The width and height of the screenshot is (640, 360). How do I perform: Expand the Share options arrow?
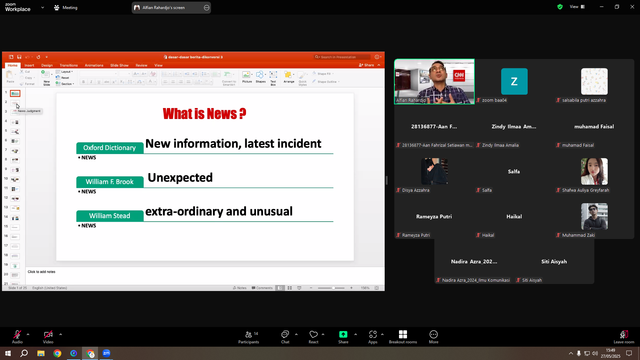tap(355, 334)
